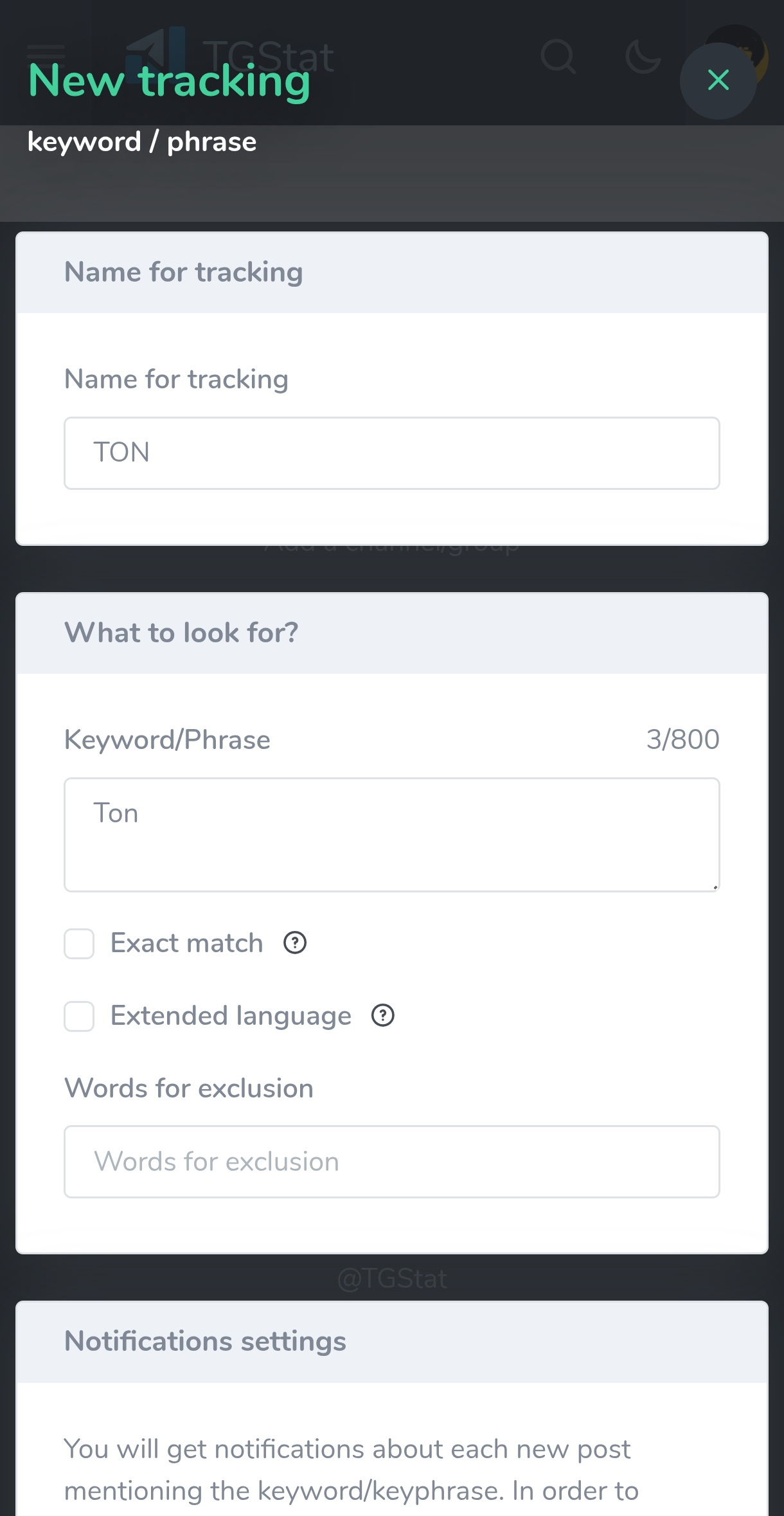This screenshot has width=784, height=1516.
Task: Select the New tracking header title
Action: (168, 80)
